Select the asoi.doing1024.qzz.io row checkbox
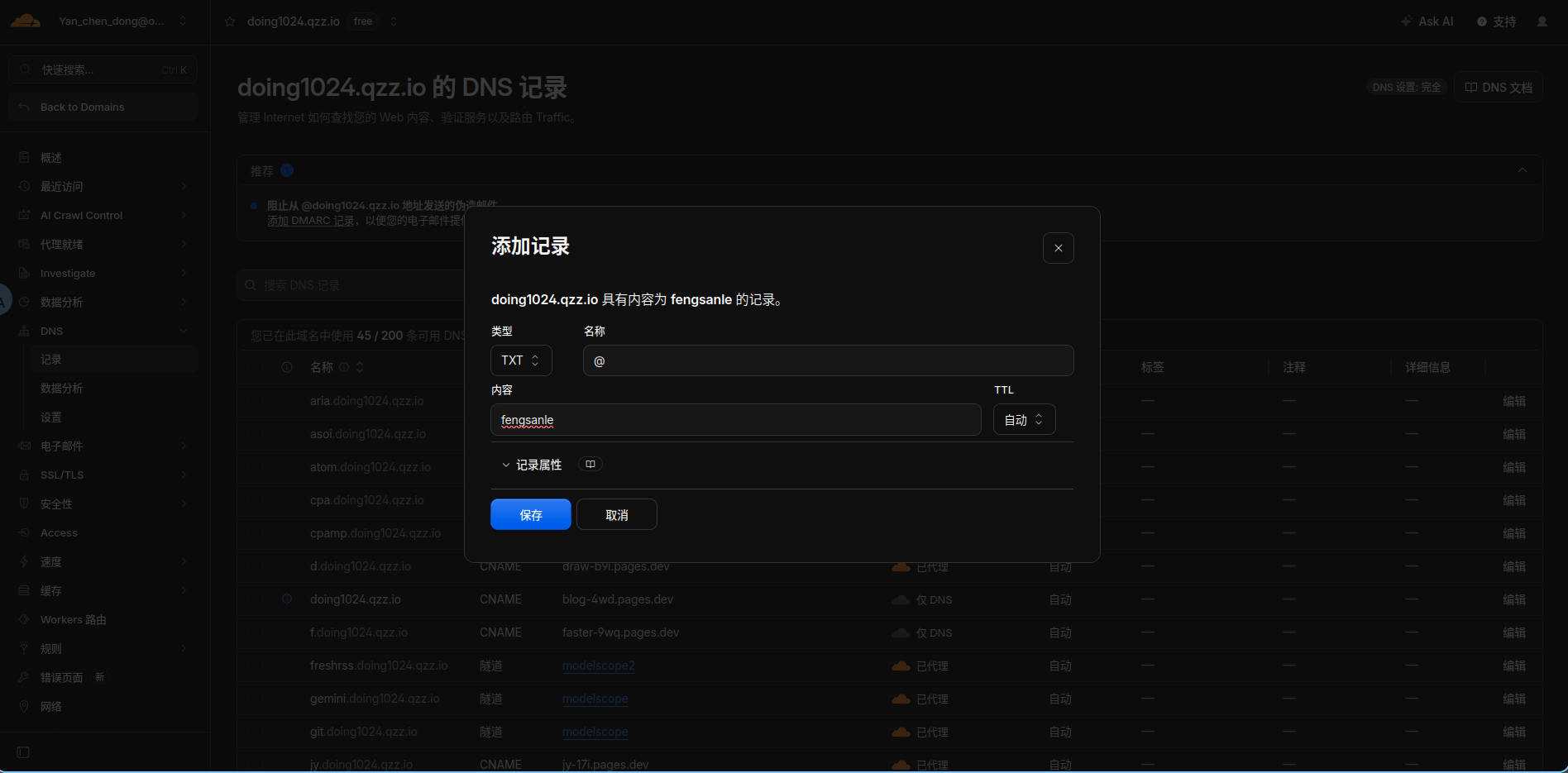 tap(256, 434)
